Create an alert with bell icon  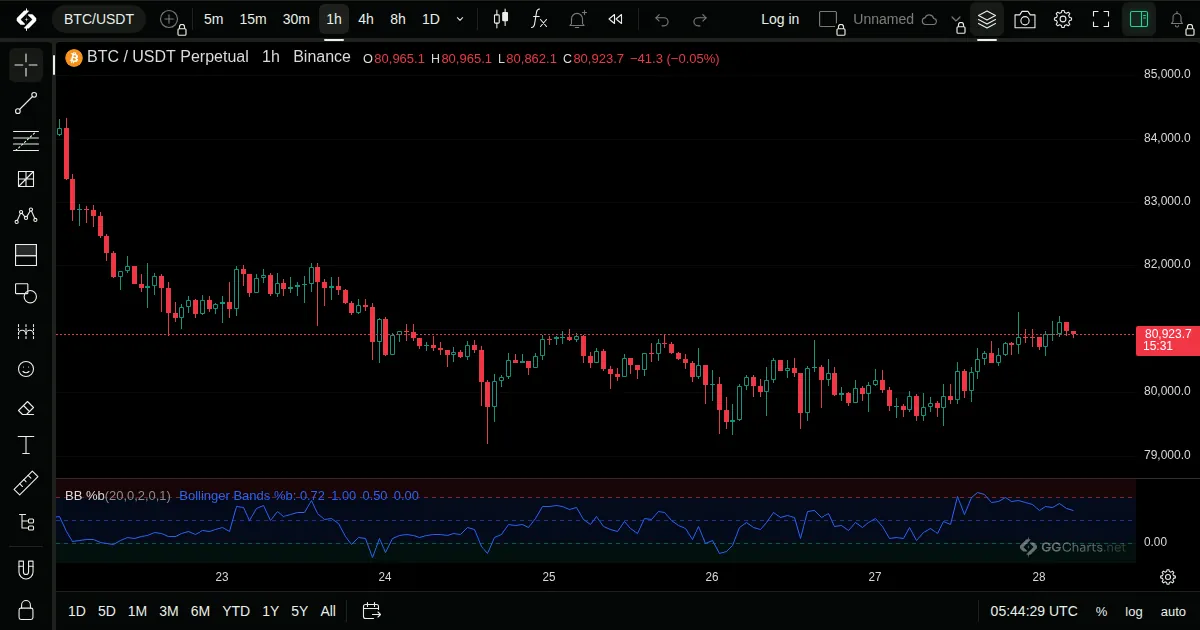(x=578, y=19)
